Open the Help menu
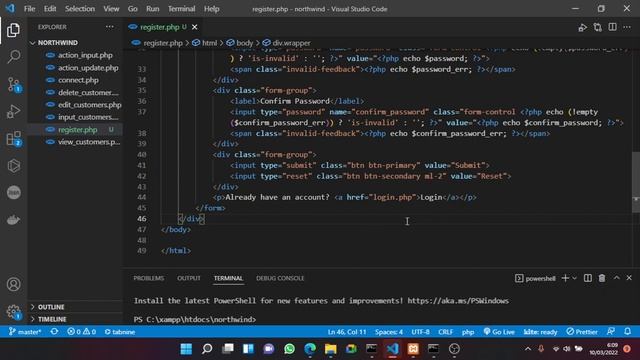Image resolution: width=640 pixels, height=360 pixels. (x=211, y=9)
